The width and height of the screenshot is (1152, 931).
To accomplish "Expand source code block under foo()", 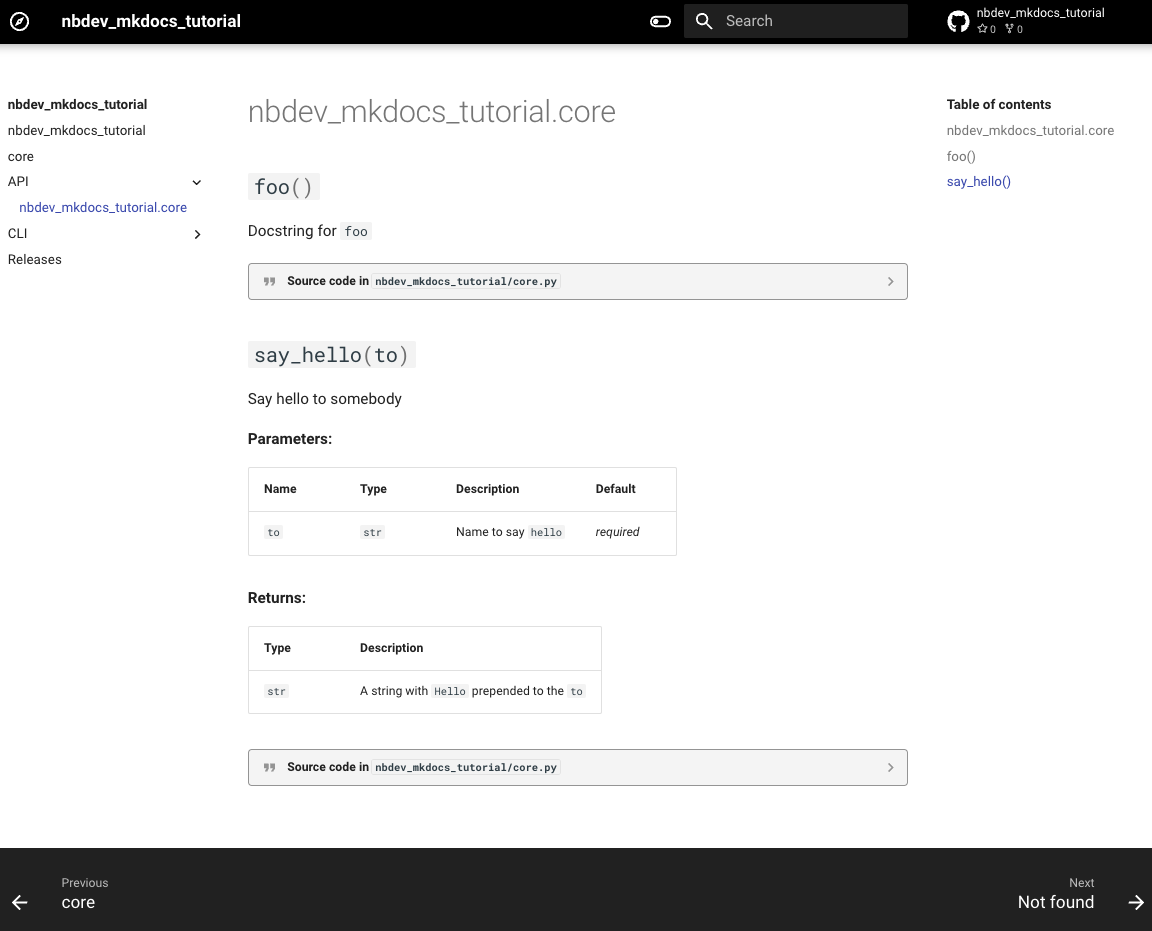I will [x=889, y=282].
